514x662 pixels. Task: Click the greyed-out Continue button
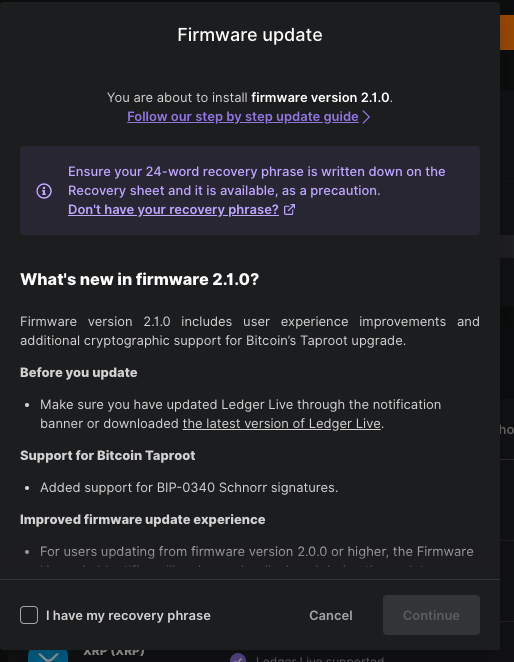[431, 615]
